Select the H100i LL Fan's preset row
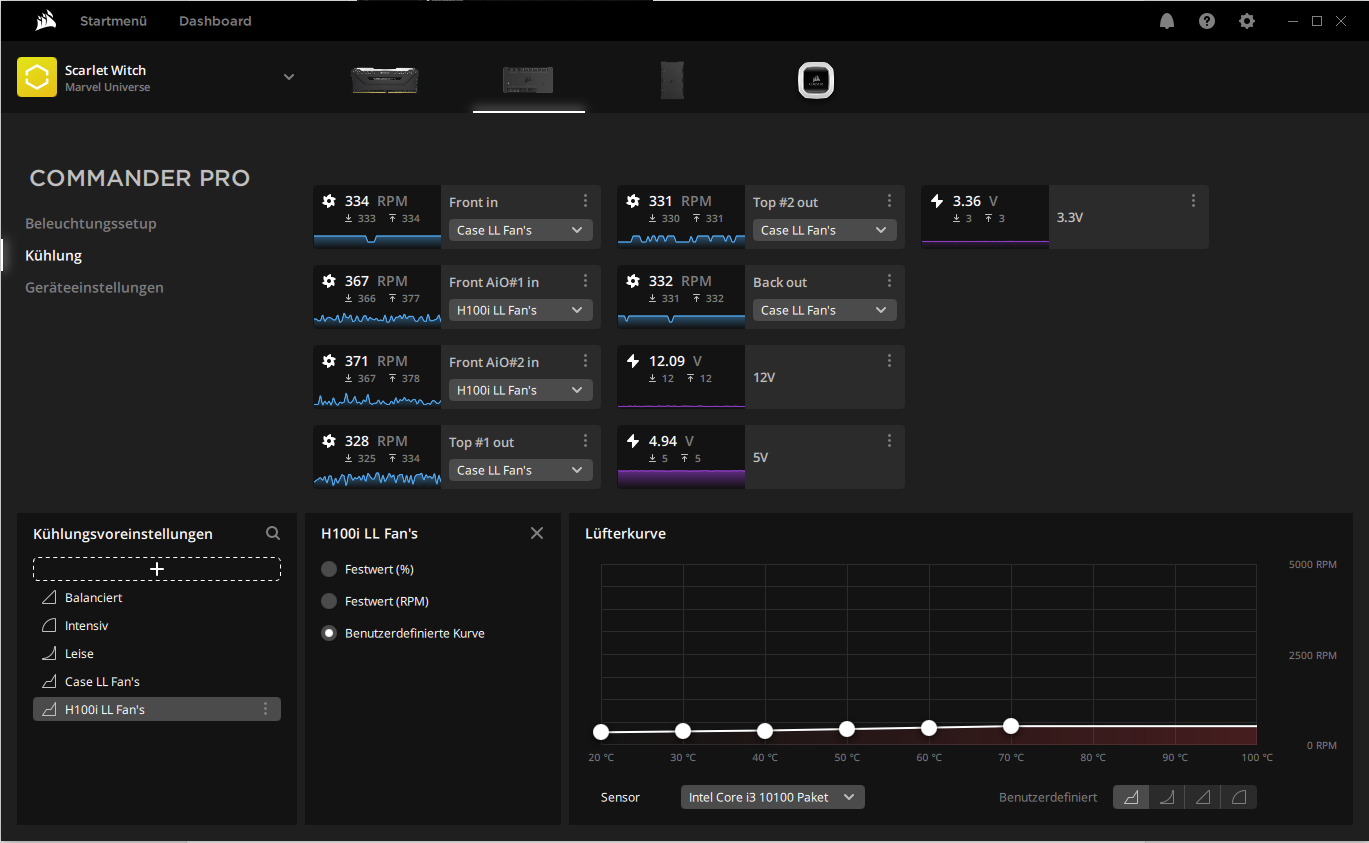Screen dimensions: 1369x843 [x=157, y=709]
